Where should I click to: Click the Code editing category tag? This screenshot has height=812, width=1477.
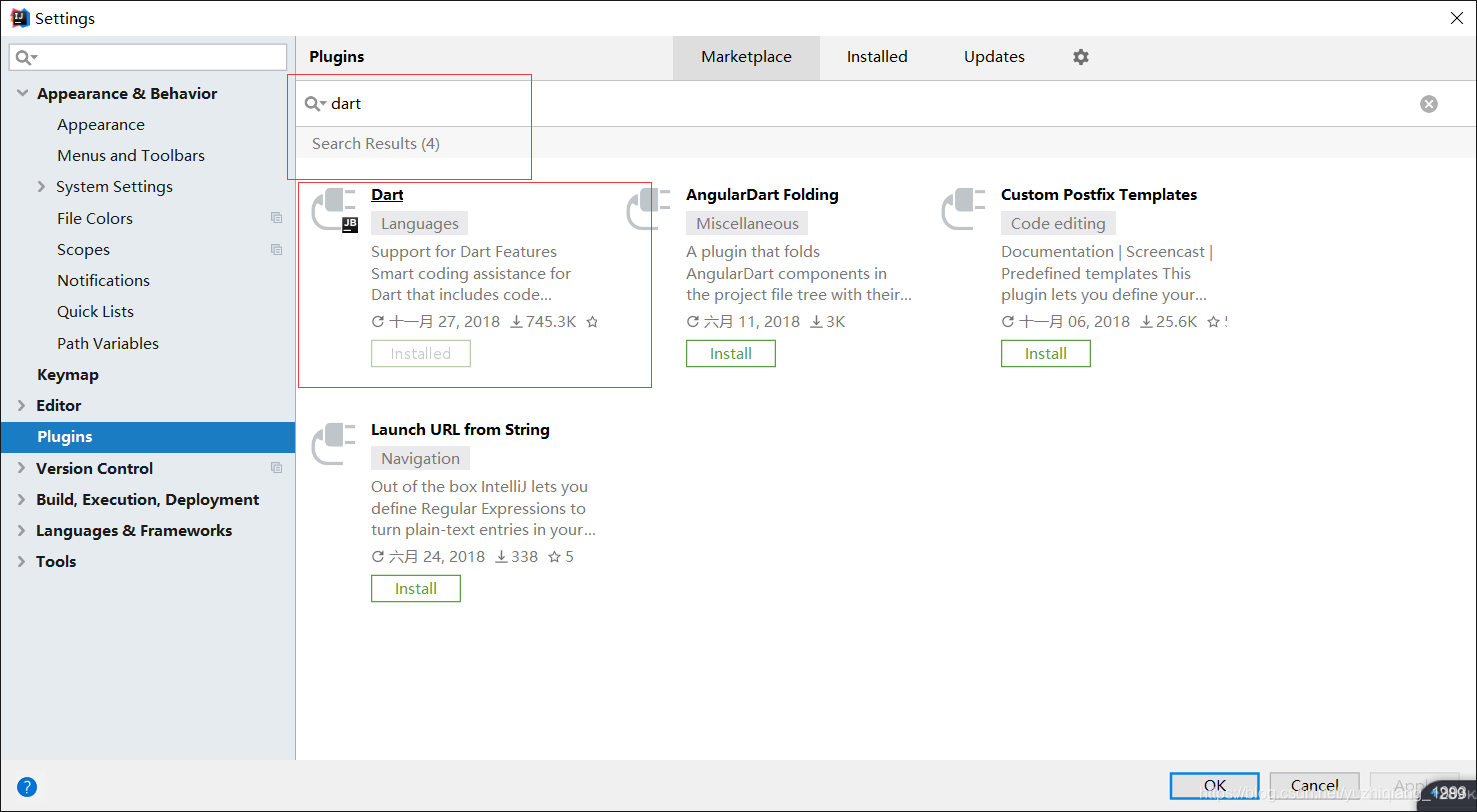coord(1058,224)
